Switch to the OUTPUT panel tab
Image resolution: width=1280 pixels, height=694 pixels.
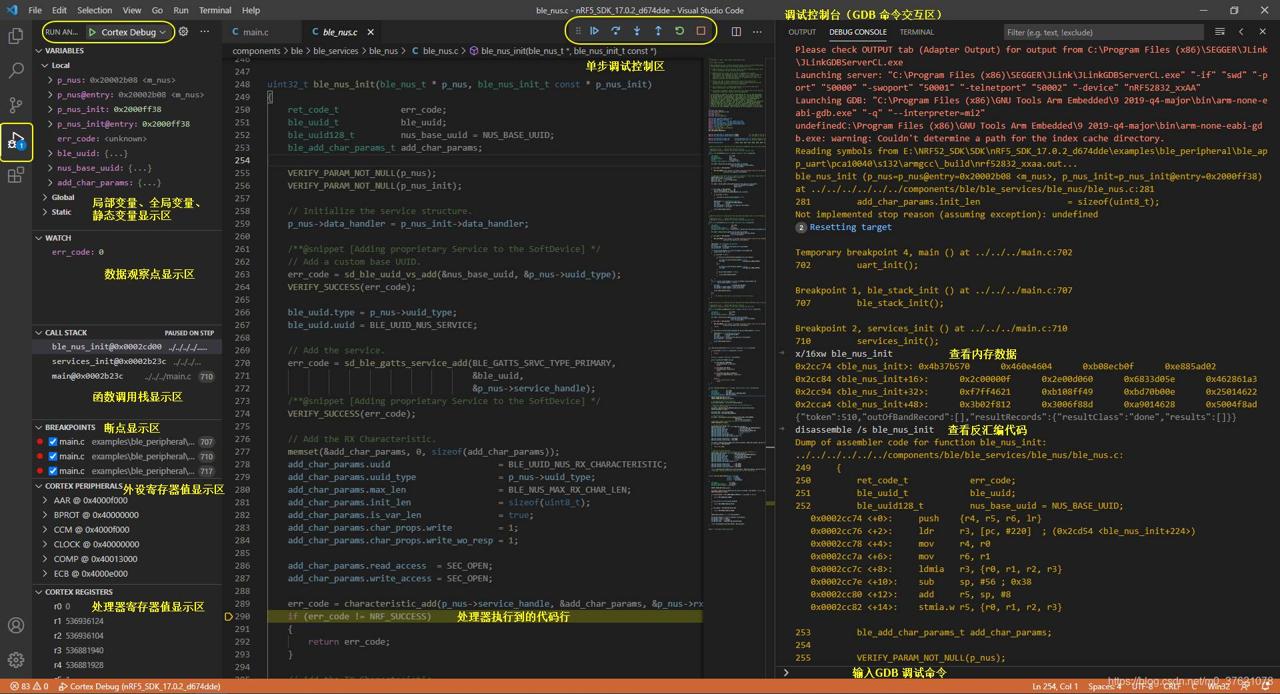[802, 32]
